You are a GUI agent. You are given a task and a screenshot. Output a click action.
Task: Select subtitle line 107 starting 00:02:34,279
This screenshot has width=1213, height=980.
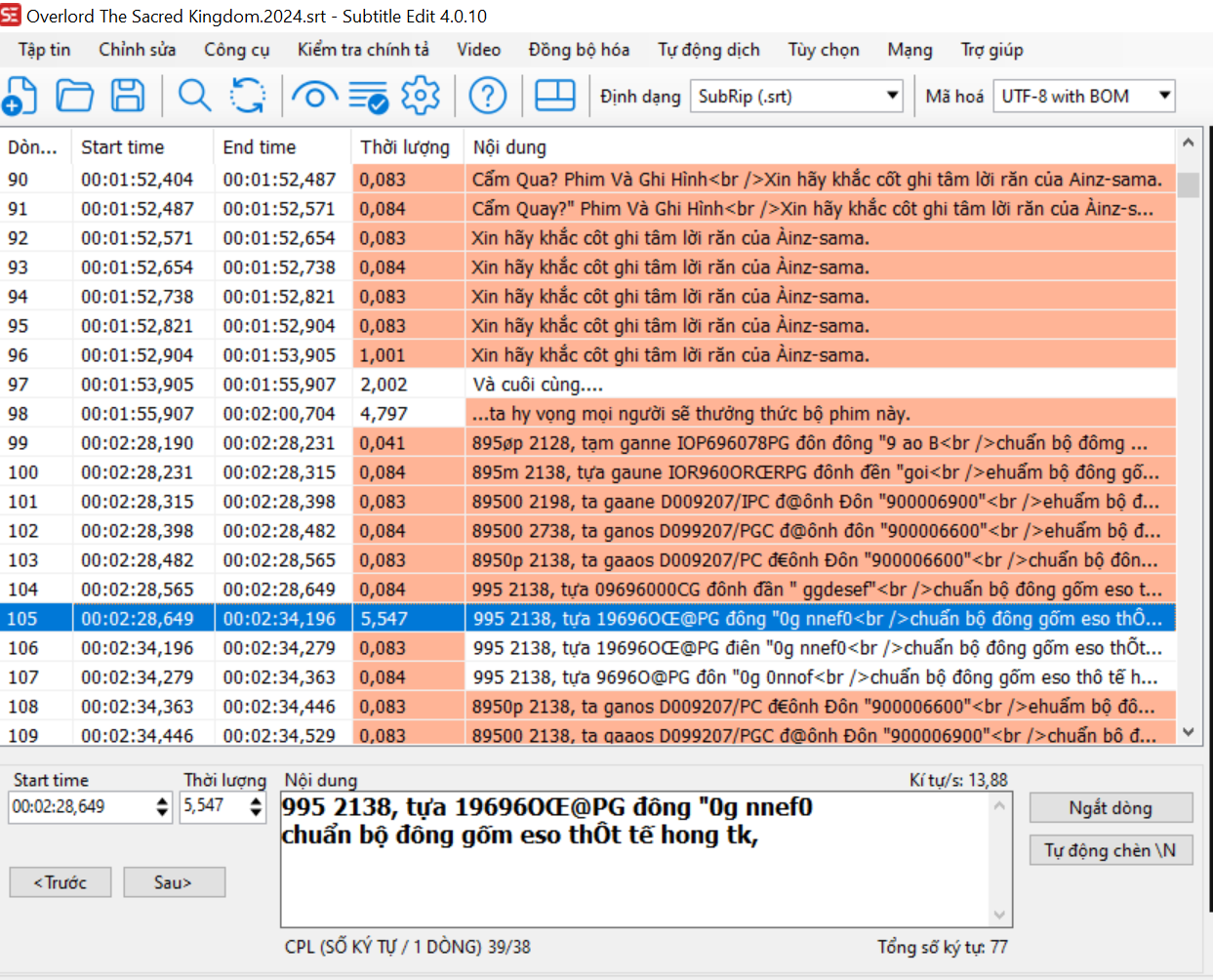click(x=587, y=677)
